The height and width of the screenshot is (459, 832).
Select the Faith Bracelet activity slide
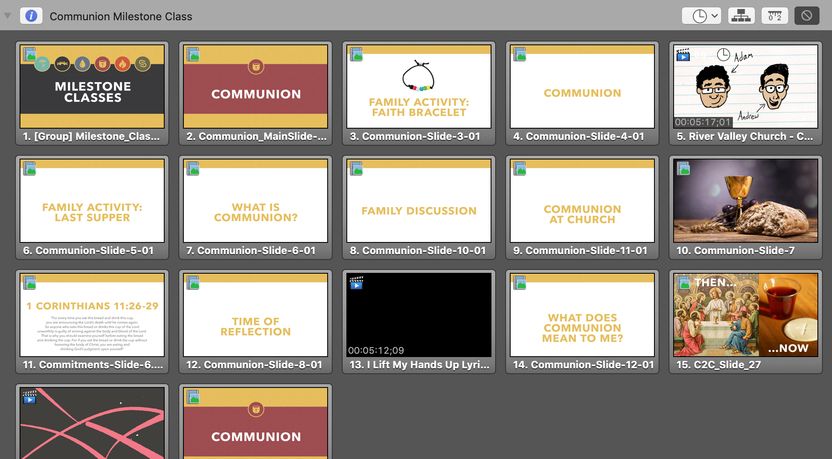pos(419,86)
